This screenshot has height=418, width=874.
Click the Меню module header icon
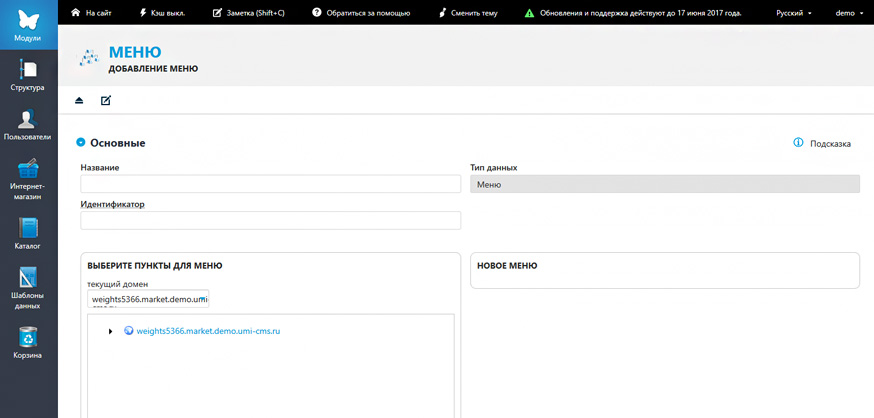87,58
